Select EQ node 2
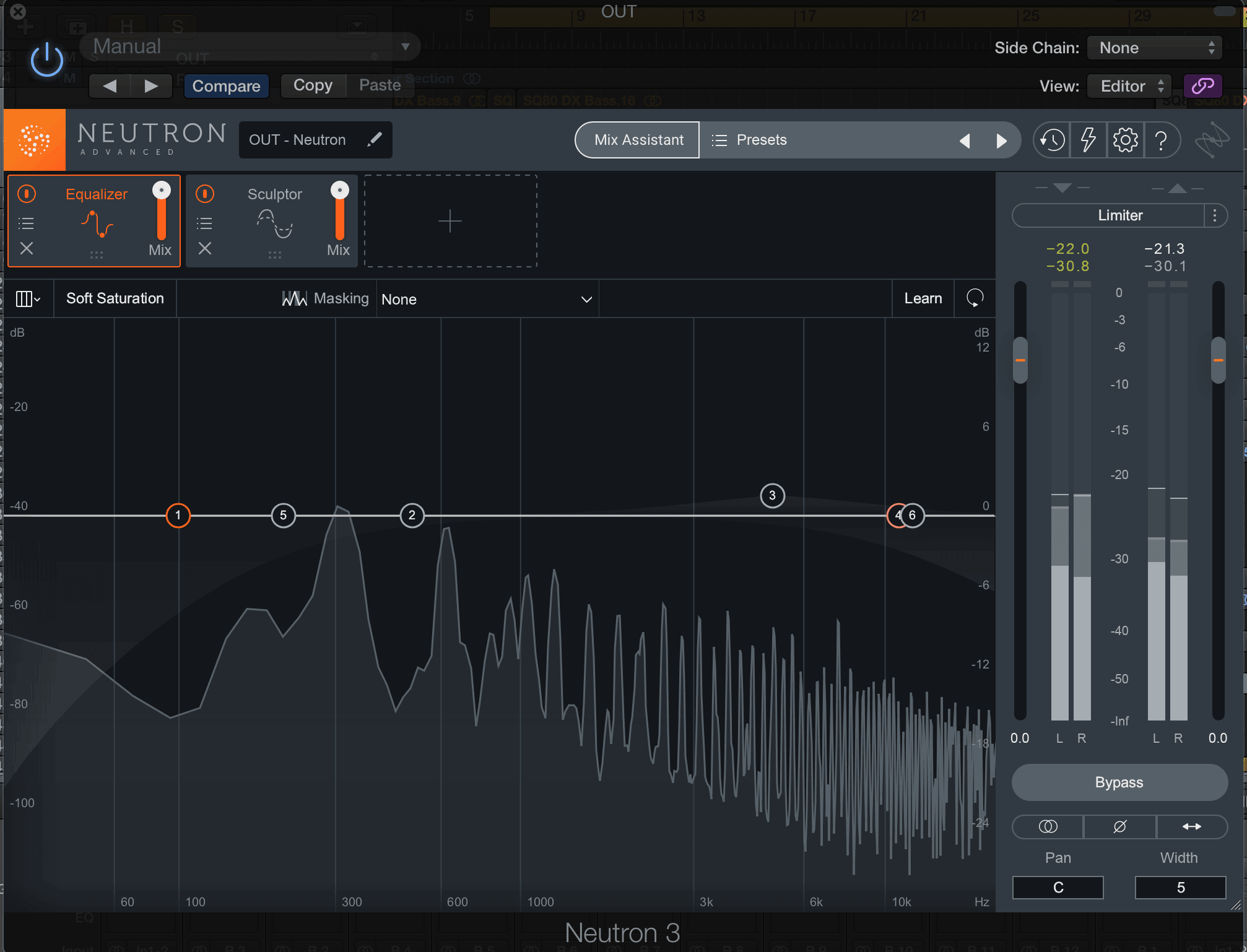This screenshot has height=952, width=1247. click(x=412, y=515)
